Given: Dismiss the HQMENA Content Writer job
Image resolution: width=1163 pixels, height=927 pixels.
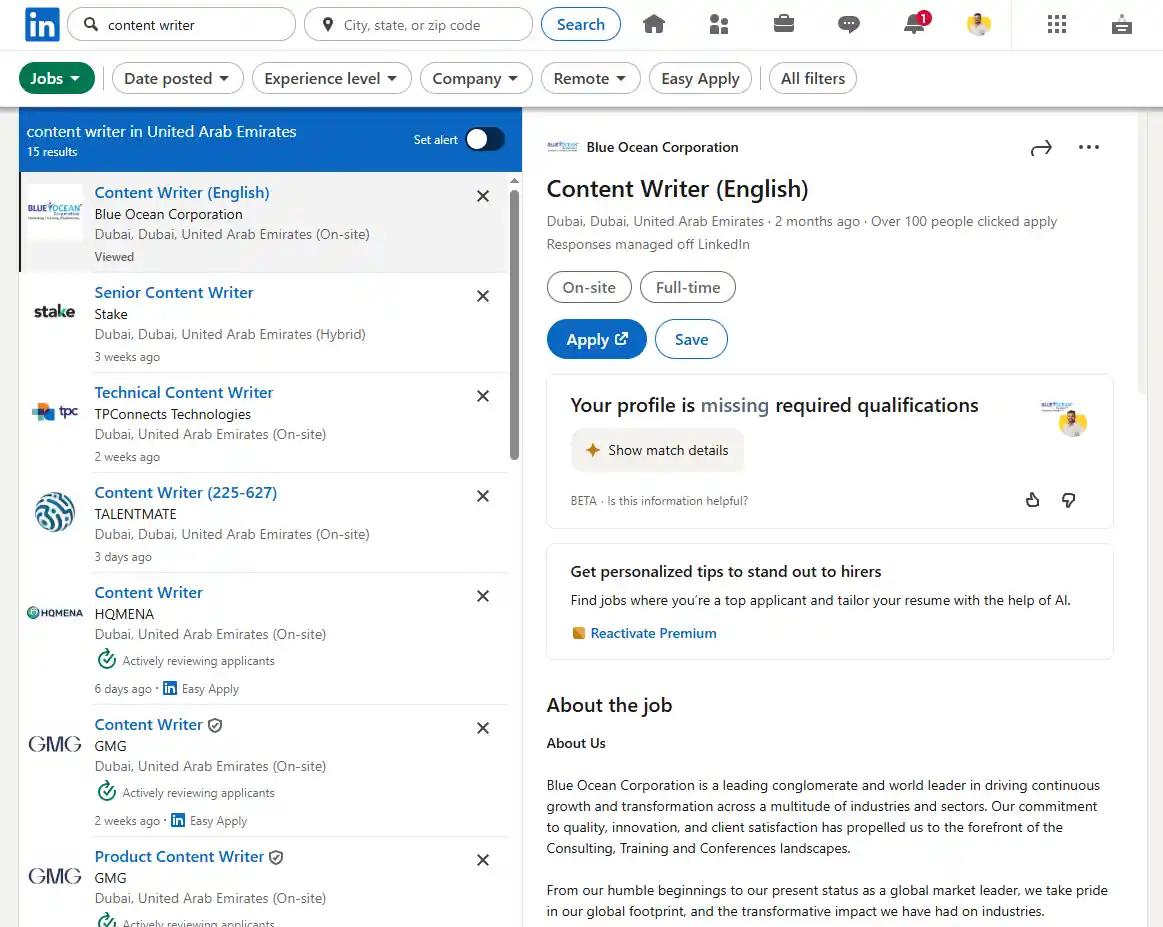Looking at the screenshot, I should [483, 596].
